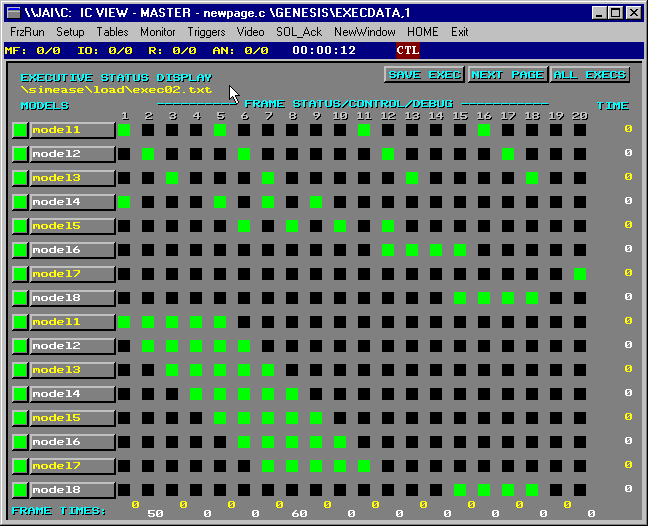Click the FRAME TIMES label

click(59, 511)
